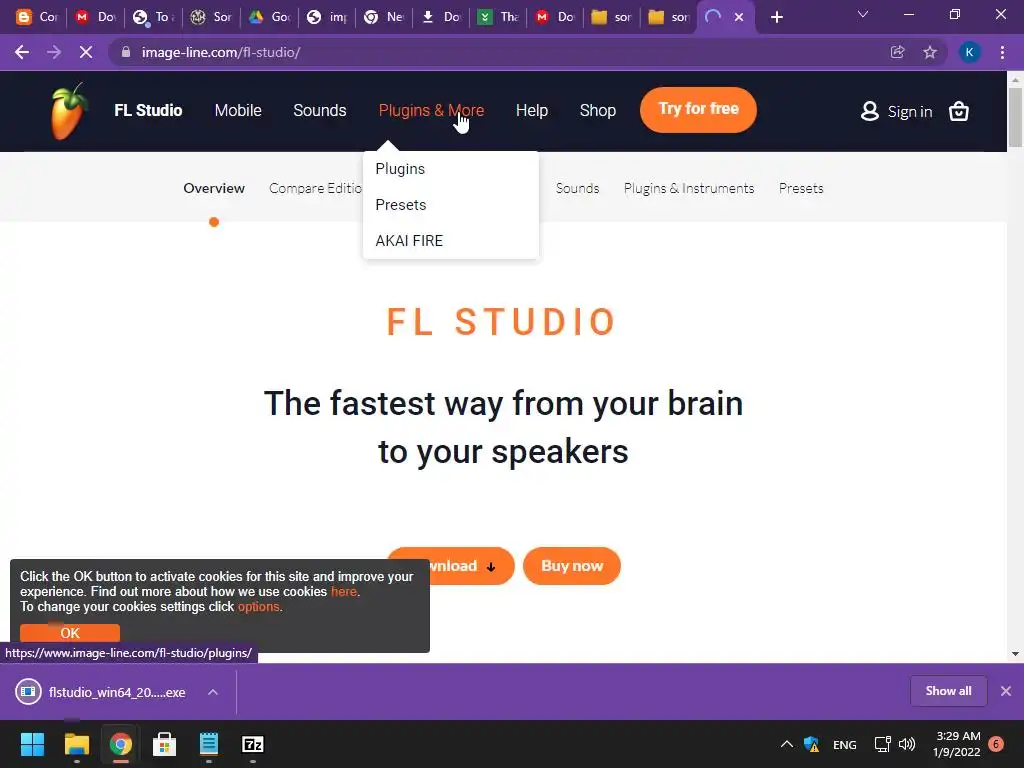Click the browser forward arrow

[54, 52]
